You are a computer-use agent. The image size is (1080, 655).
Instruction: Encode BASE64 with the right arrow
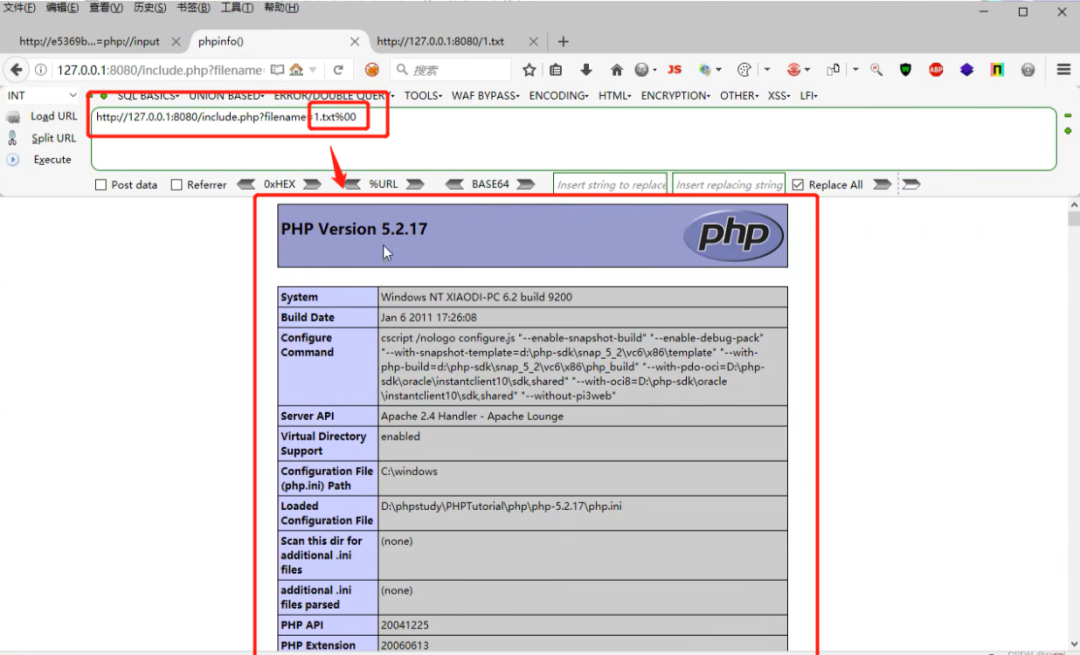tap(526, 184)
